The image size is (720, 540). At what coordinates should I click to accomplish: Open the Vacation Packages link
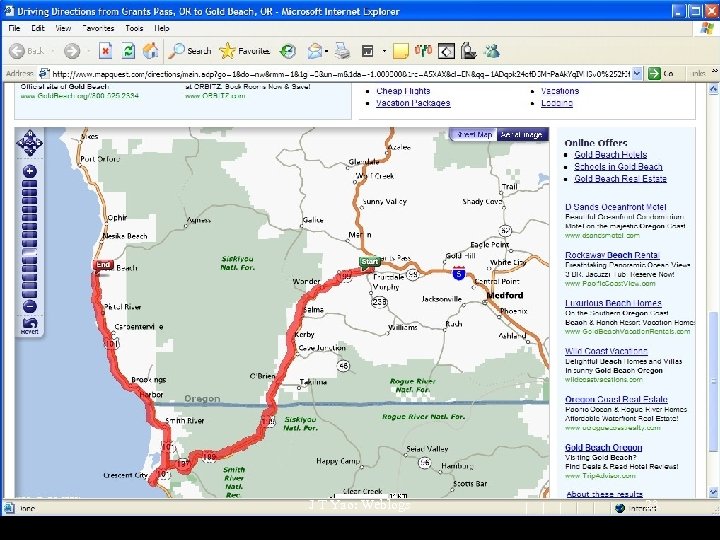pos(413,103)
